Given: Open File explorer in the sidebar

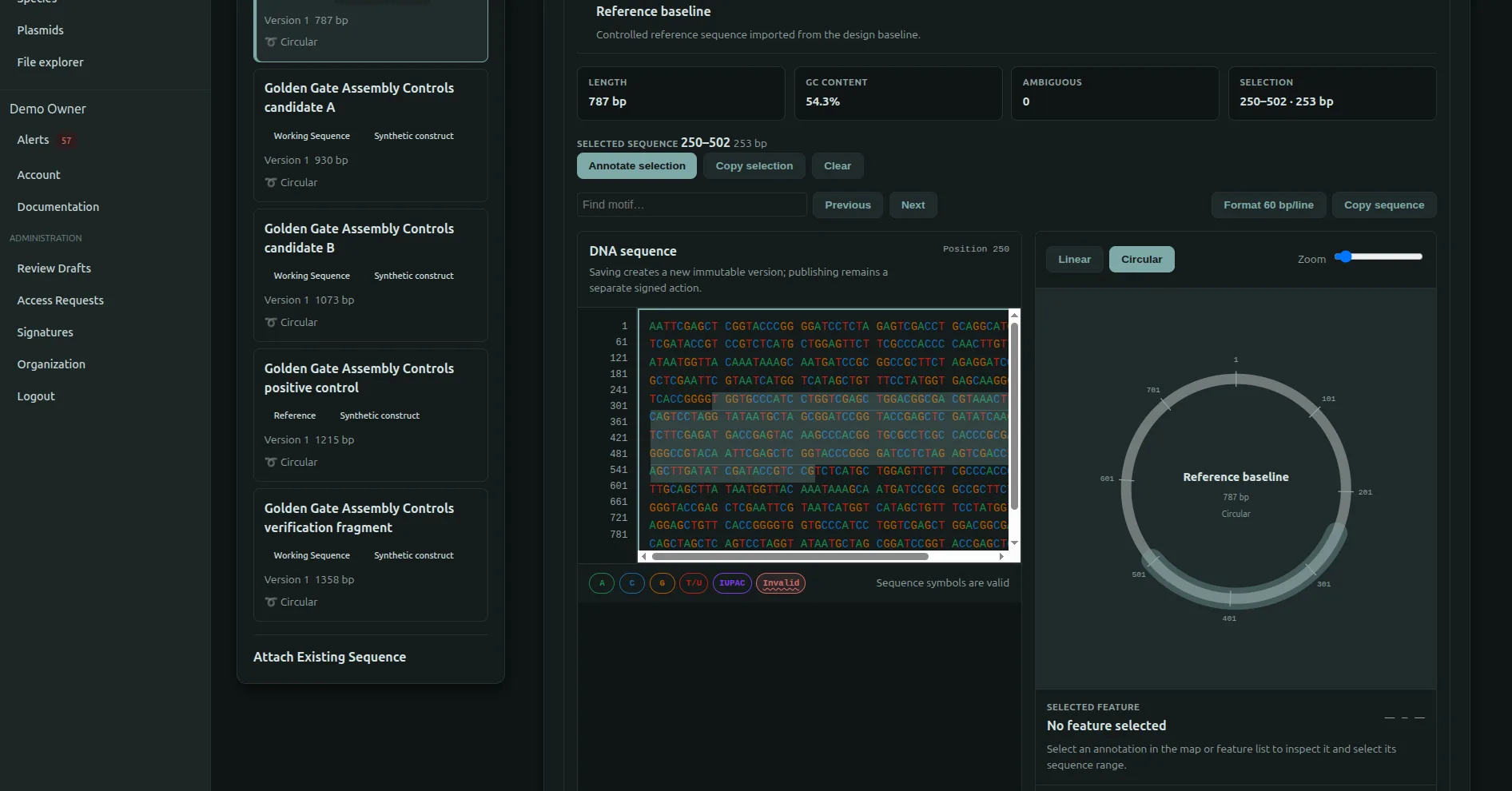Looking at the screenshot, I should [x=50, y=62].
